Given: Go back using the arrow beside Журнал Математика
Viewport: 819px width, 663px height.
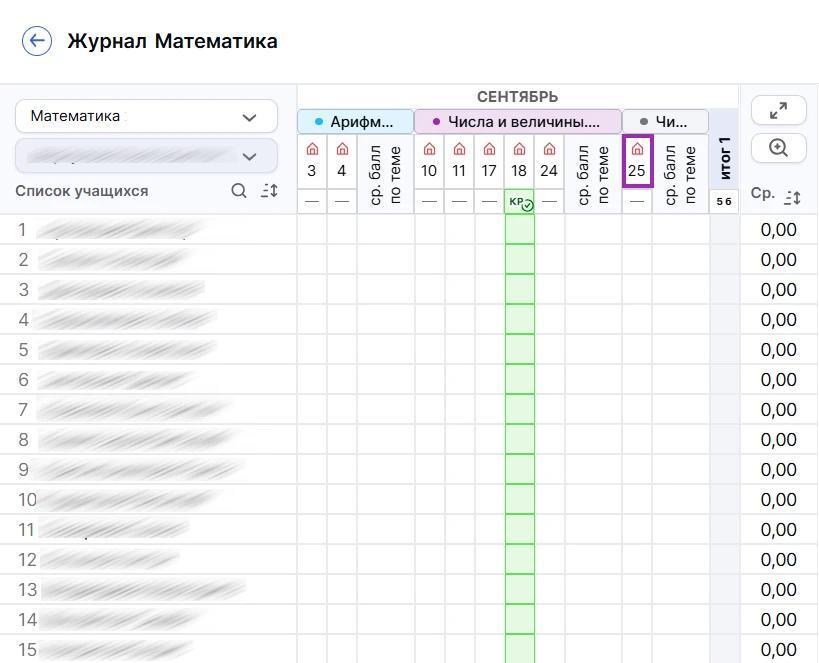Looking at the screenshot, I should pos(37,41).
